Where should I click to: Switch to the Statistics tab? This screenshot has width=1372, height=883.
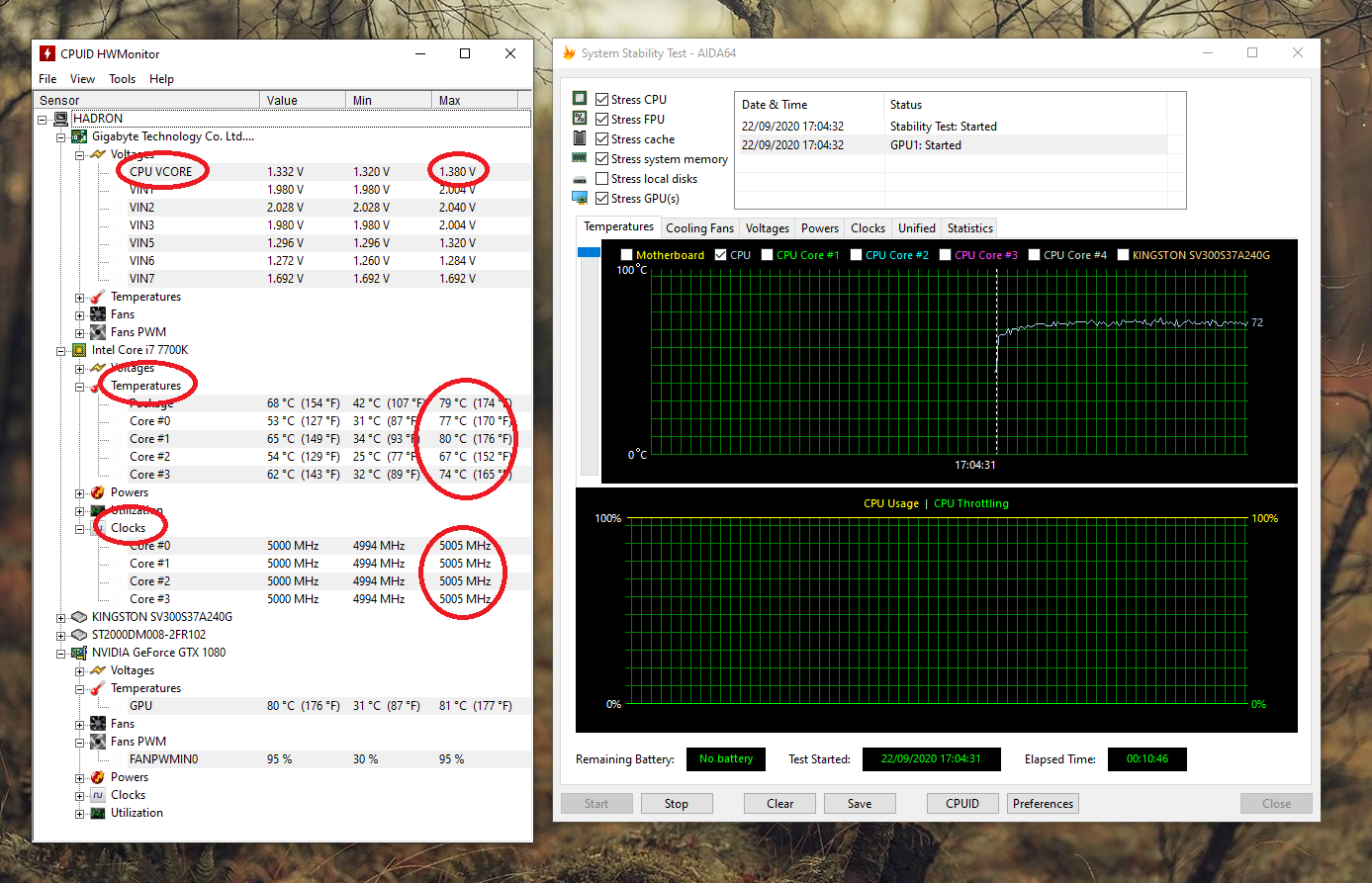coord(969,228)
